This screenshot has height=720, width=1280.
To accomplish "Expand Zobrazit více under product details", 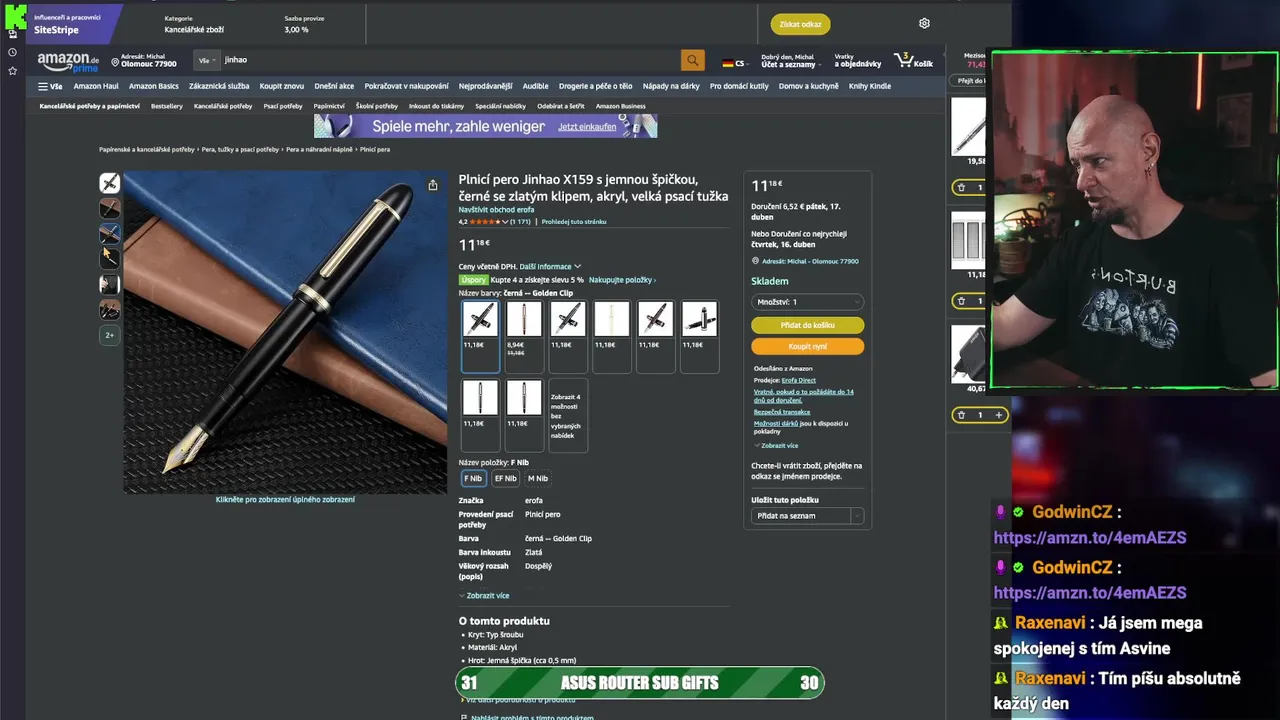I will point(484,595).
